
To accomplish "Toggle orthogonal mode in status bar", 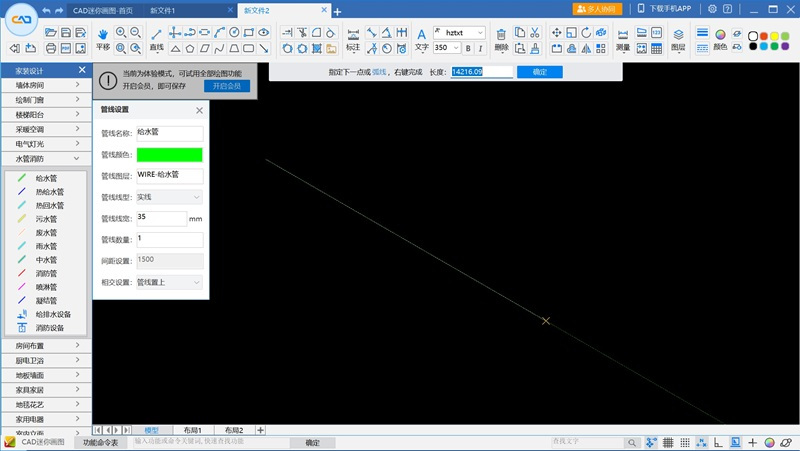I will click(718, 442).
